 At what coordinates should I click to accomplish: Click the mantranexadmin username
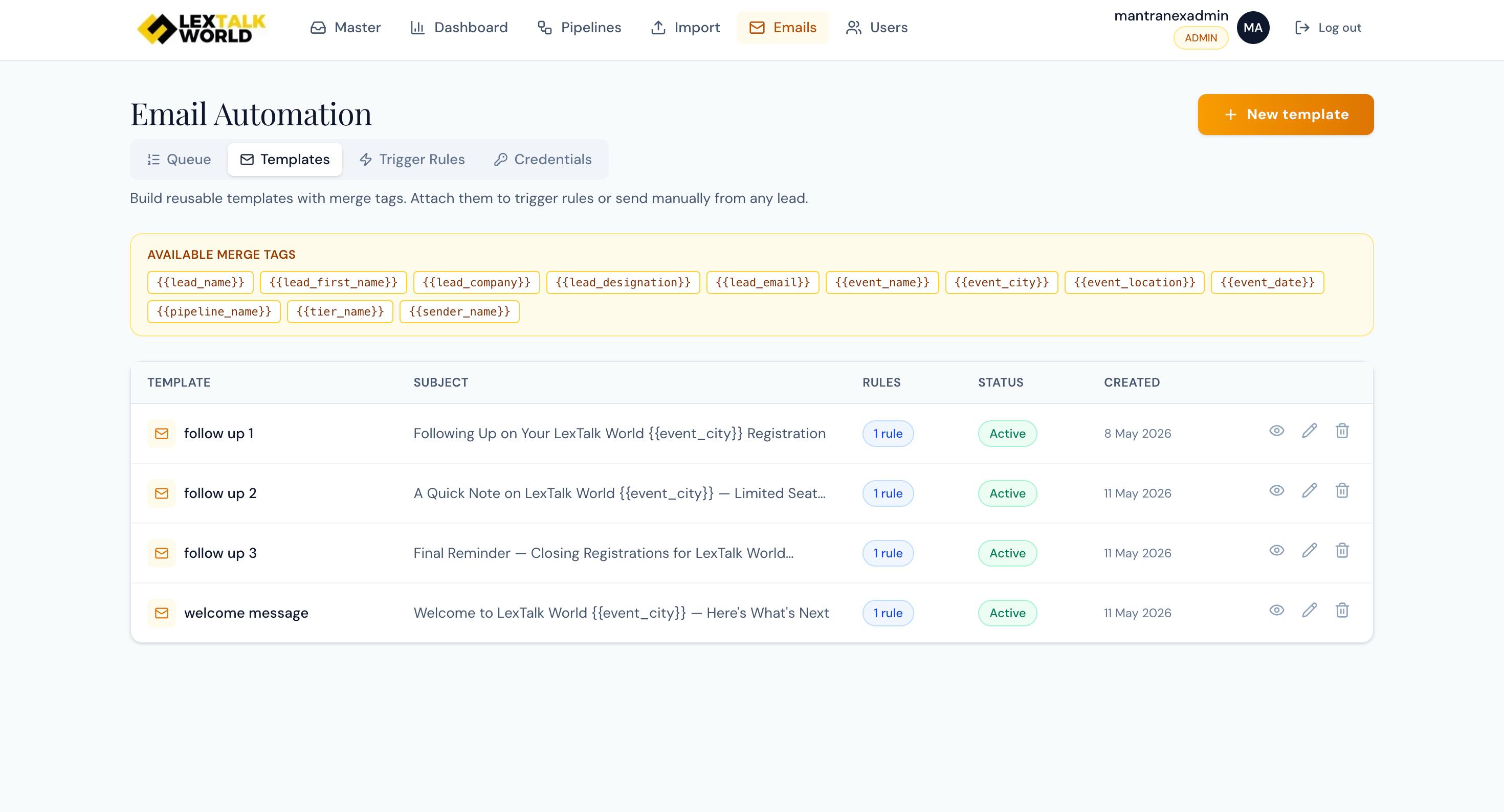[x=1170, y=16]
